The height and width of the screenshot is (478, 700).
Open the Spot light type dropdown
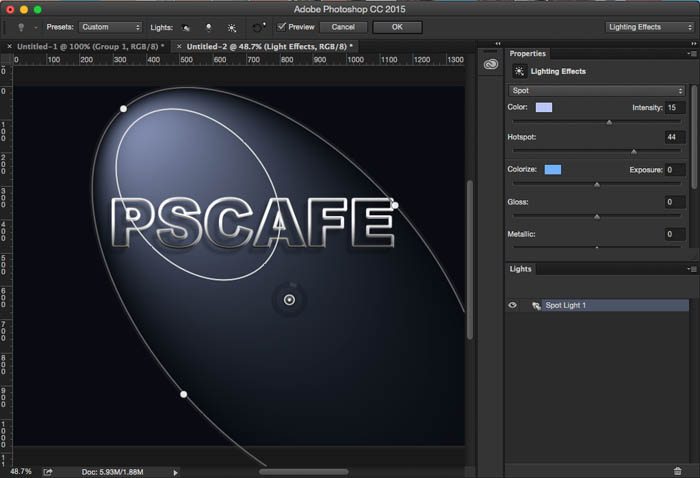[x=597, y=91]
